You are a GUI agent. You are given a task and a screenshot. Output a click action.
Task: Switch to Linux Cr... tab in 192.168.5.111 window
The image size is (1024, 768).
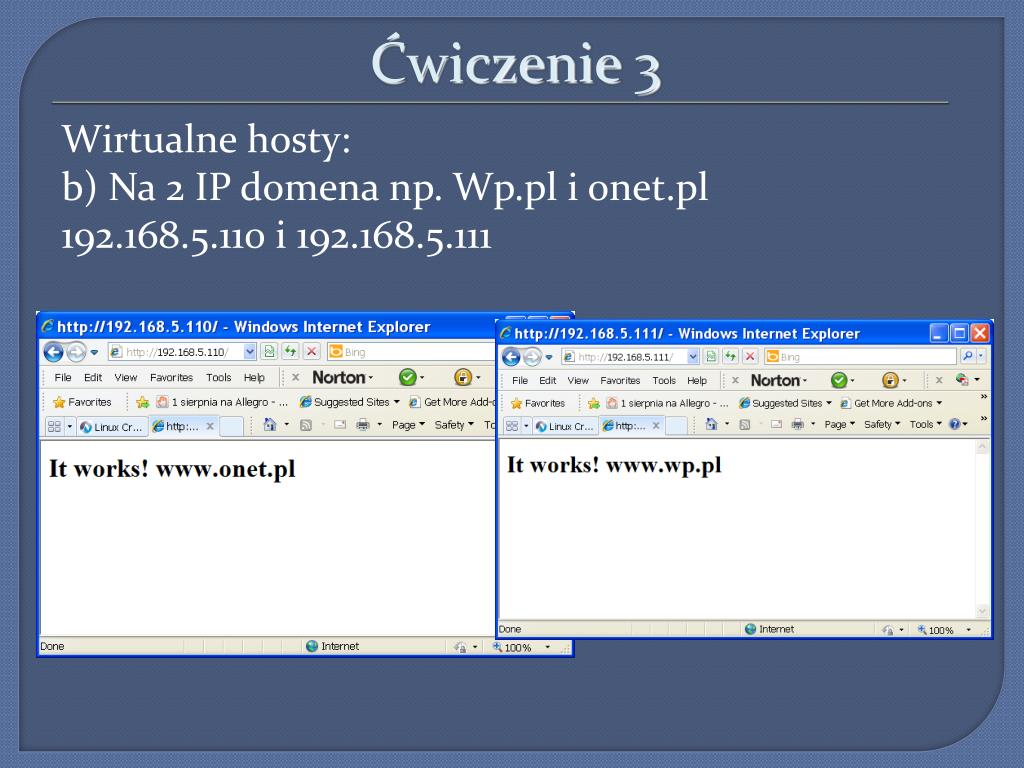(x=566, y=426)
